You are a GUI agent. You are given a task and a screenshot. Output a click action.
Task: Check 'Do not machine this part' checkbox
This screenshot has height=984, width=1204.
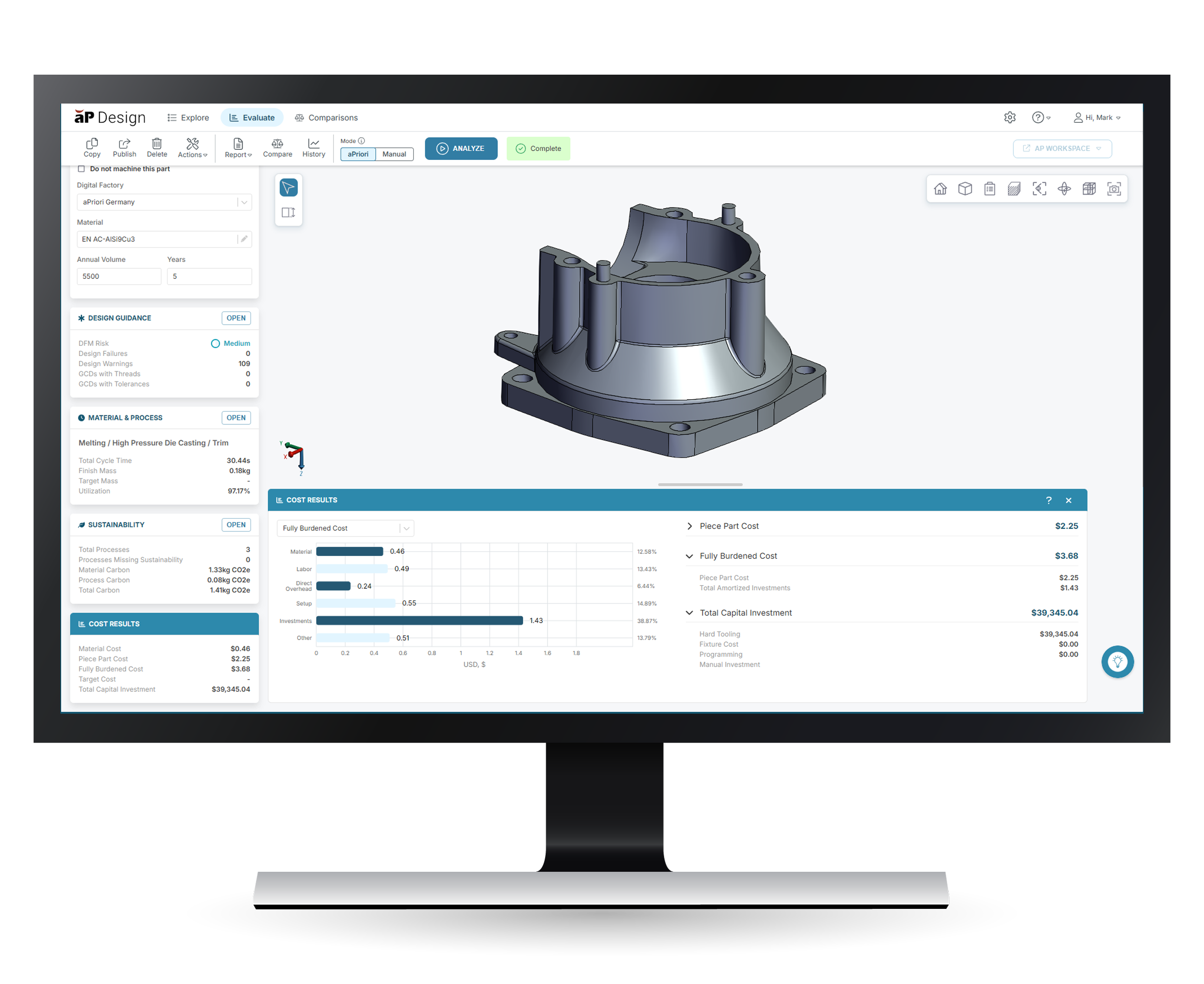pos(81,169)
